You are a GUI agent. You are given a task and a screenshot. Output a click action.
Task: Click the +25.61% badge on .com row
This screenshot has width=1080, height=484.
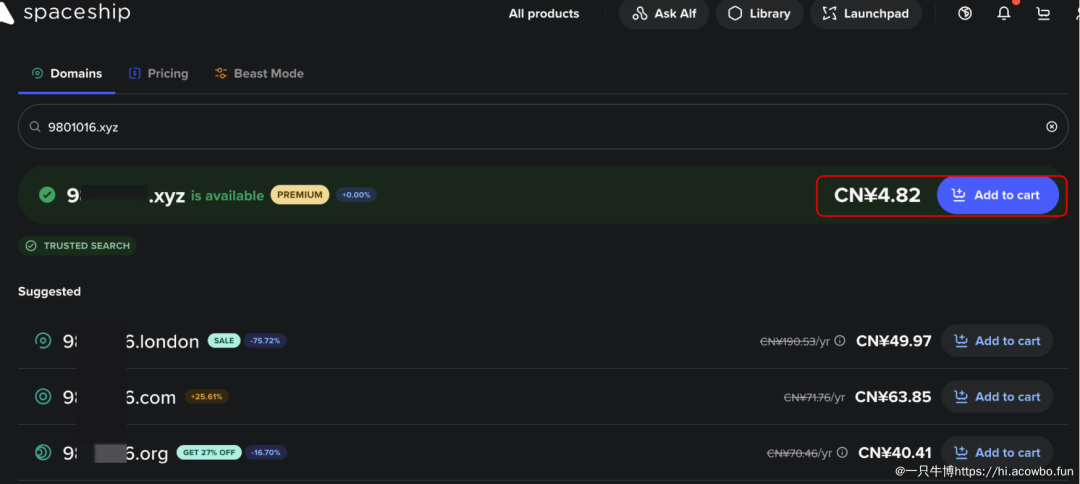(206, 397)
